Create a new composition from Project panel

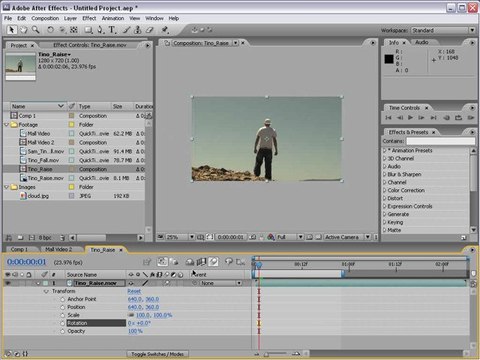(32, 238)
